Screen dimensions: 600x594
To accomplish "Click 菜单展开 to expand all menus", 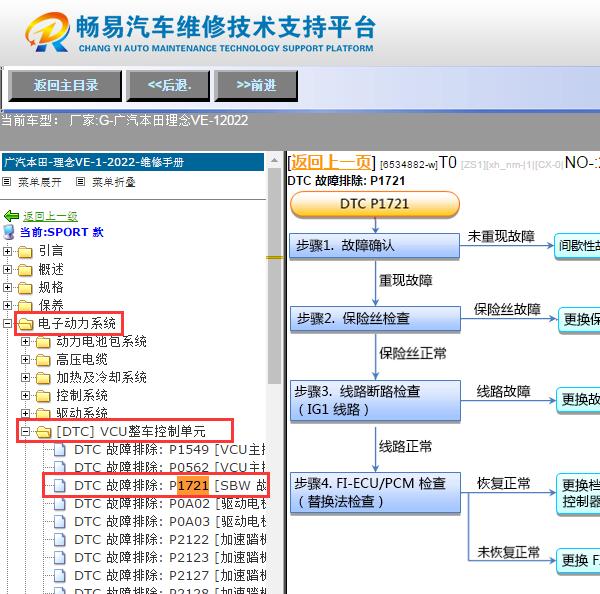I will click(x=40, y=182).
